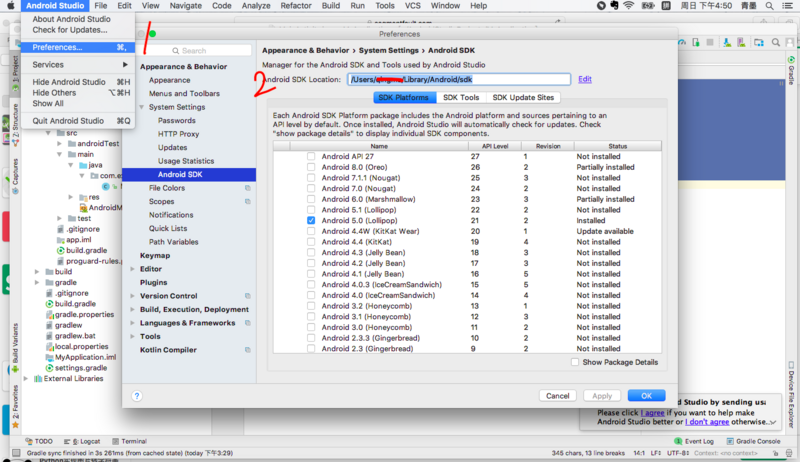This screenshot has height=462, width=800.
Task: Open the Event Log panel
Action: pyautogui.click(x=694, y=441)
